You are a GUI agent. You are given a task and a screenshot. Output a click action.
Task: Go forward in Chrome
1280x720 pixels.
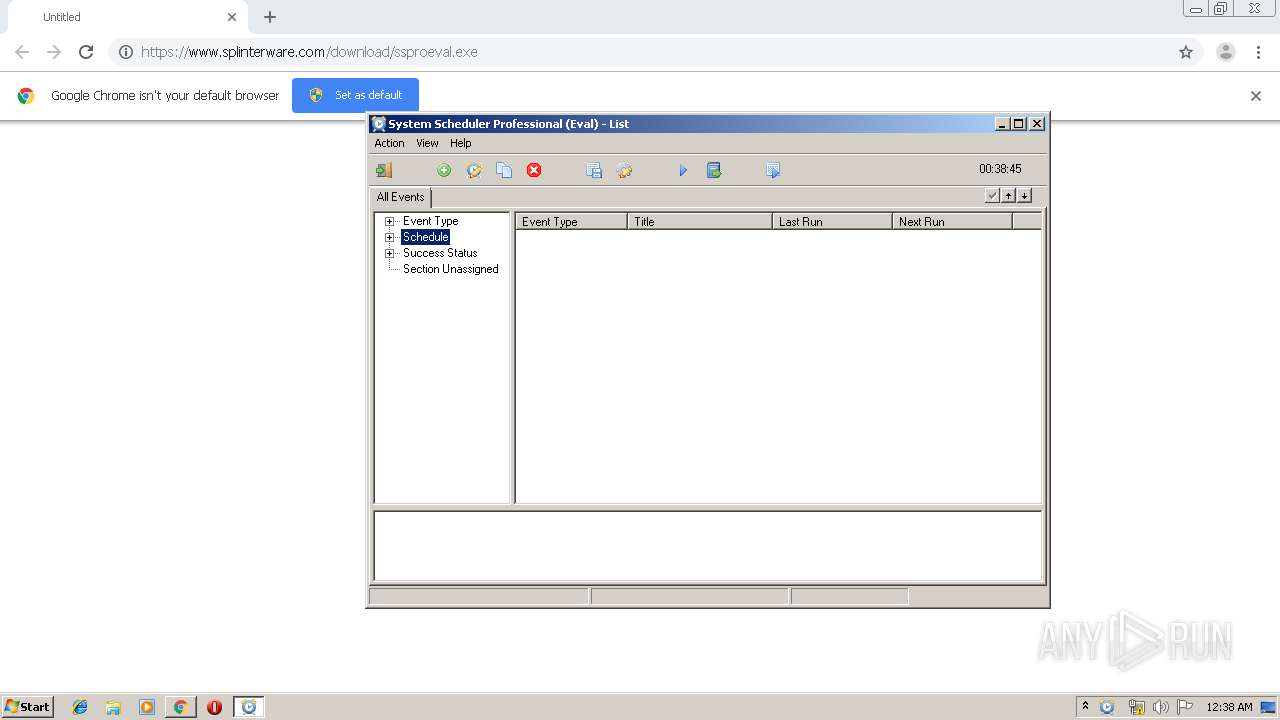click(x=54, y=52)
